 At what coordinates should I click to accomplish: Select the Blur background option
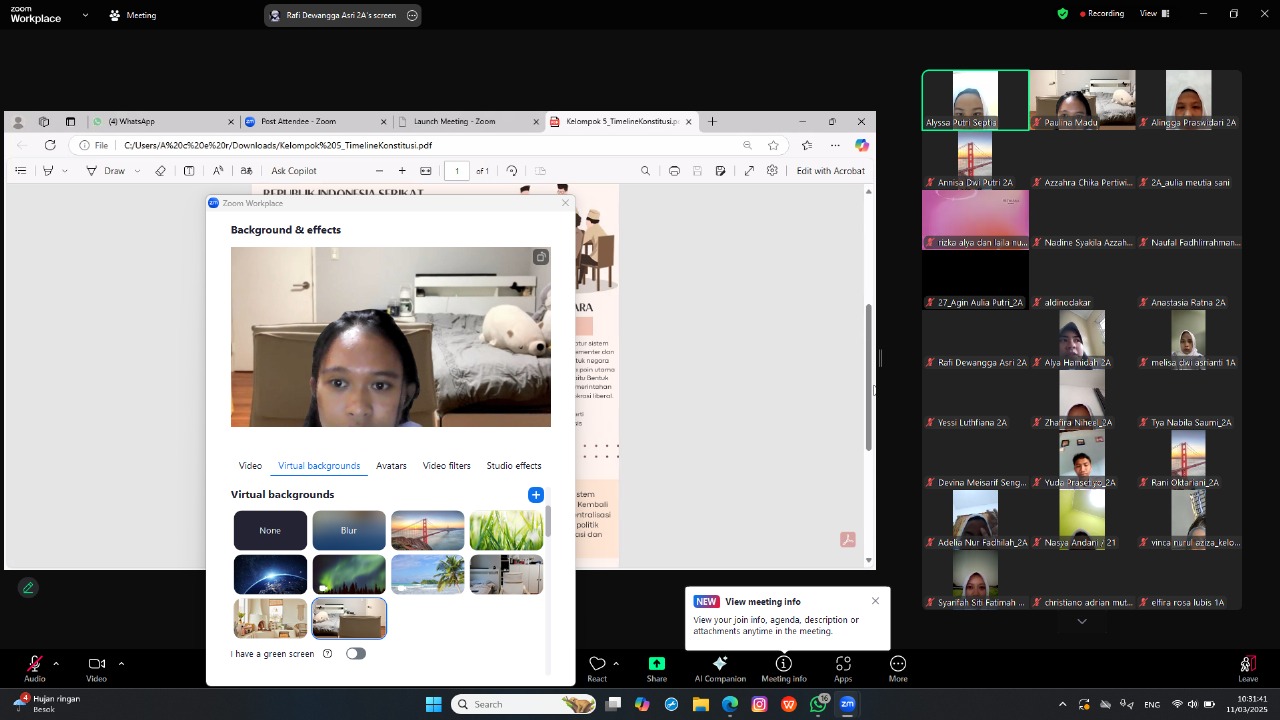(x=349, y=531)
